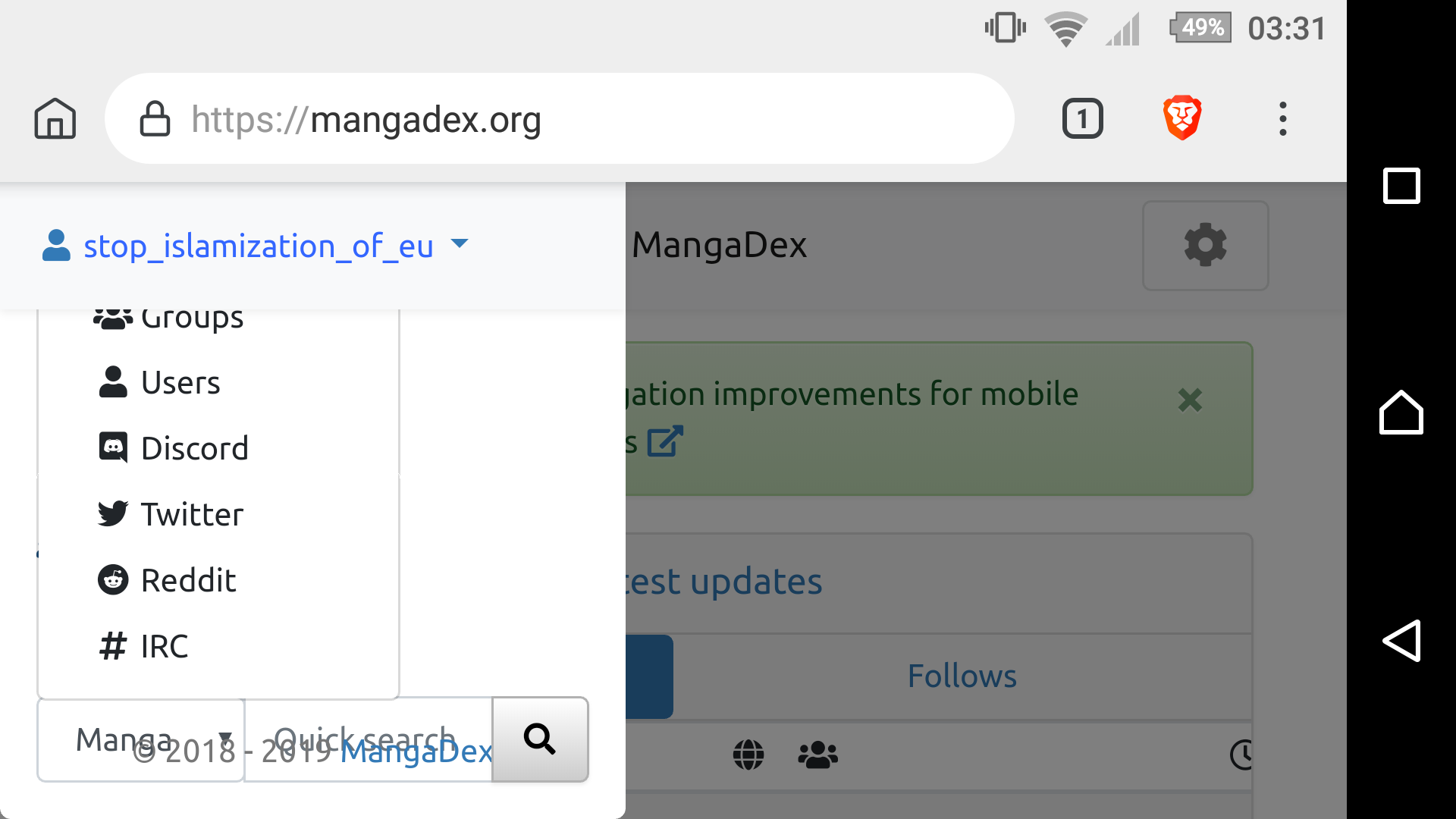
Task: Focus the Quick search input field
Action: tap(368, 739)
